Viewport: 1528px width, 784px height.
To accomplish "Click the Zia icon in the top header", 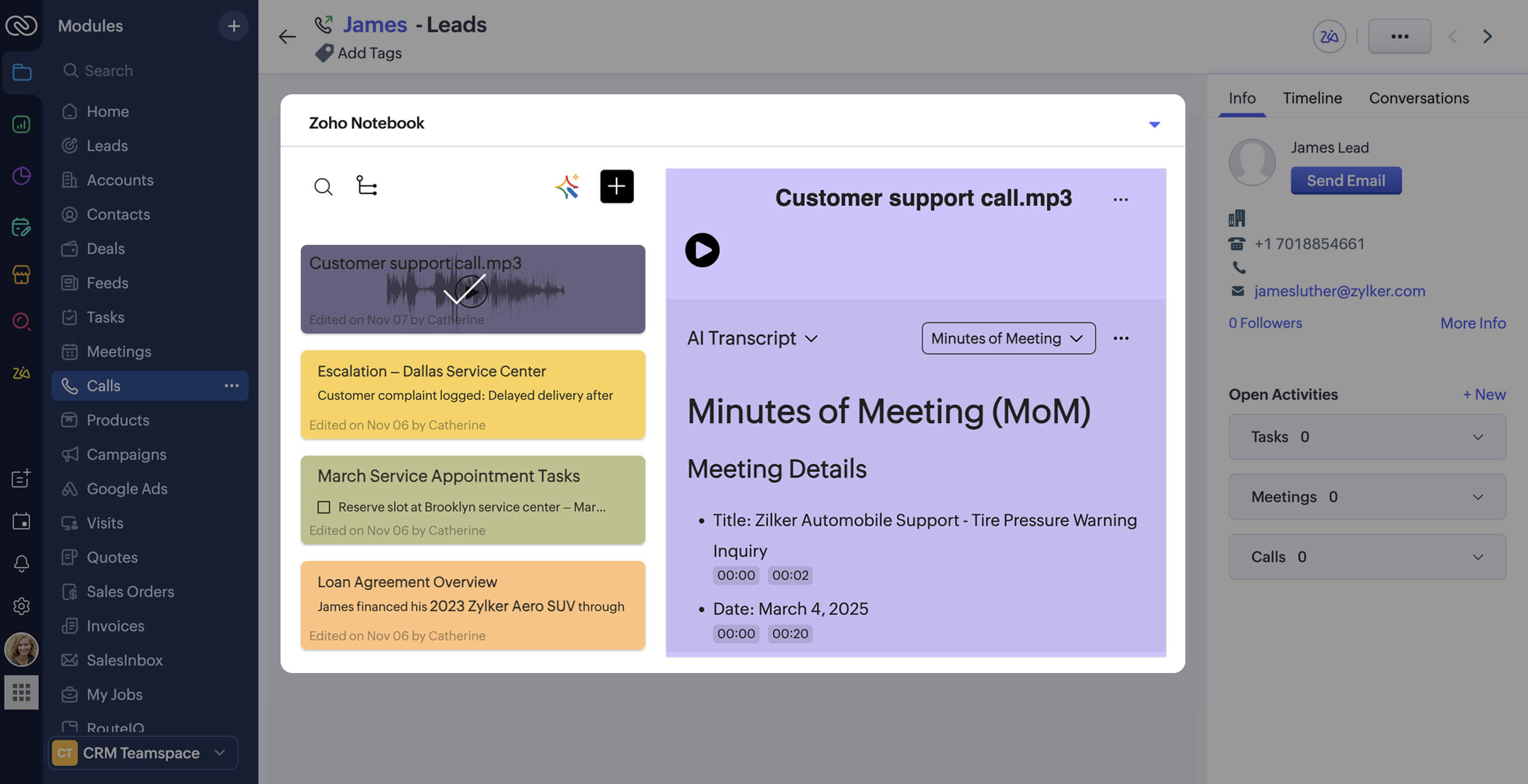I will click(x=1329, y=36).
